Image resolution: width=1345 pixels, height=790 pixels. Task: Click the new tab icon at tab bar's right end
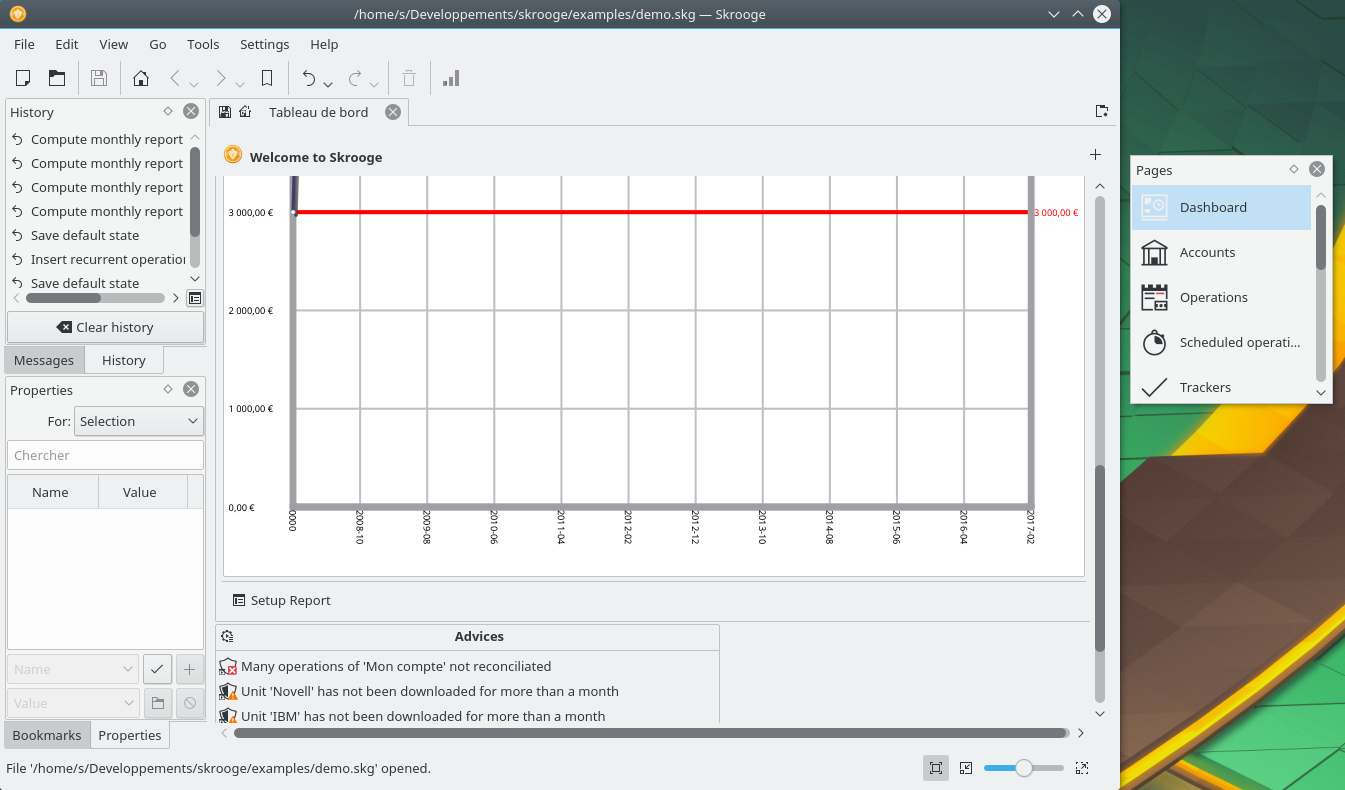pos(1102,111)
